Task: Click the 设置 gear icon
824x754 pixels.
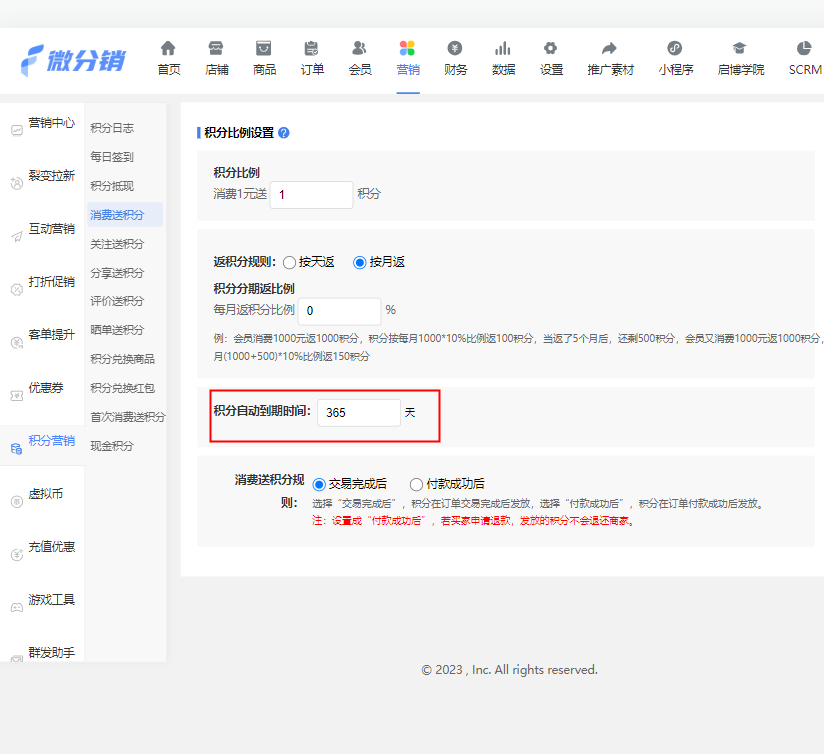Action: tap(551, 48)
